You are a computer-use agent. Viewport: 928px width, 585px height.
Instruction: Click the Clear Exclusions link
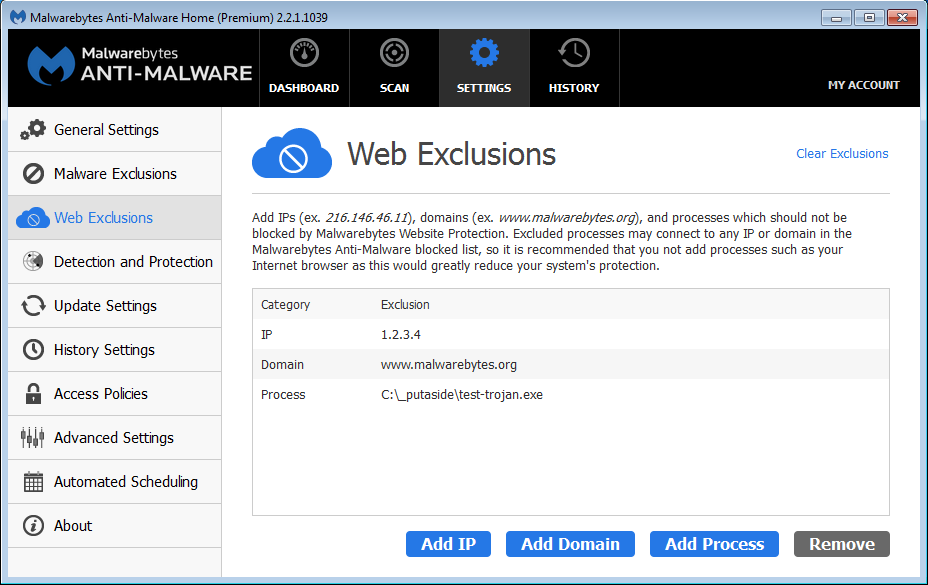click(842, 153)
